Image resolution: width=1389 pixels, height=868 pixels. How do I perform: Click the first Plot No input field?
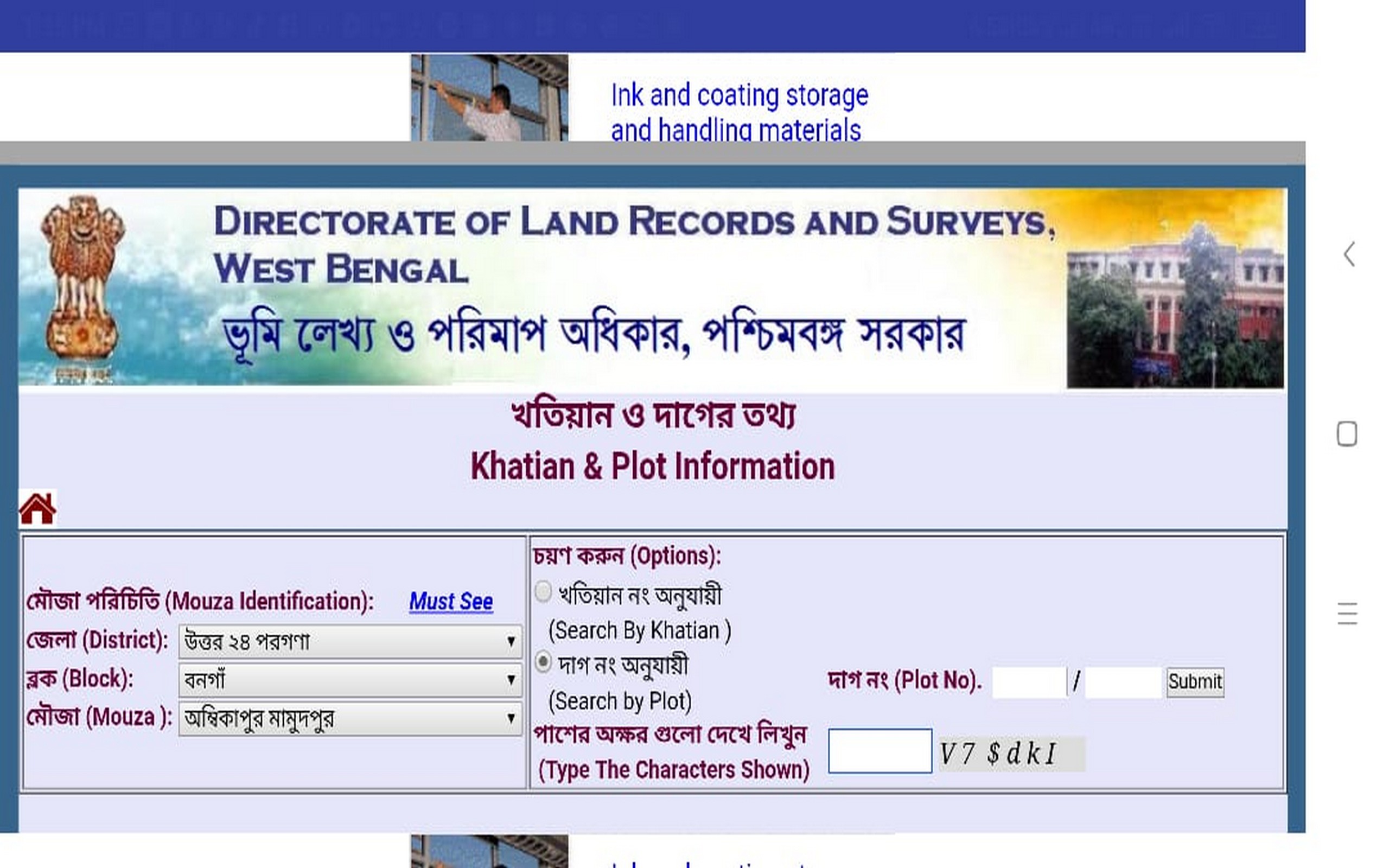pyautogui.click(x=1029, y=682)
